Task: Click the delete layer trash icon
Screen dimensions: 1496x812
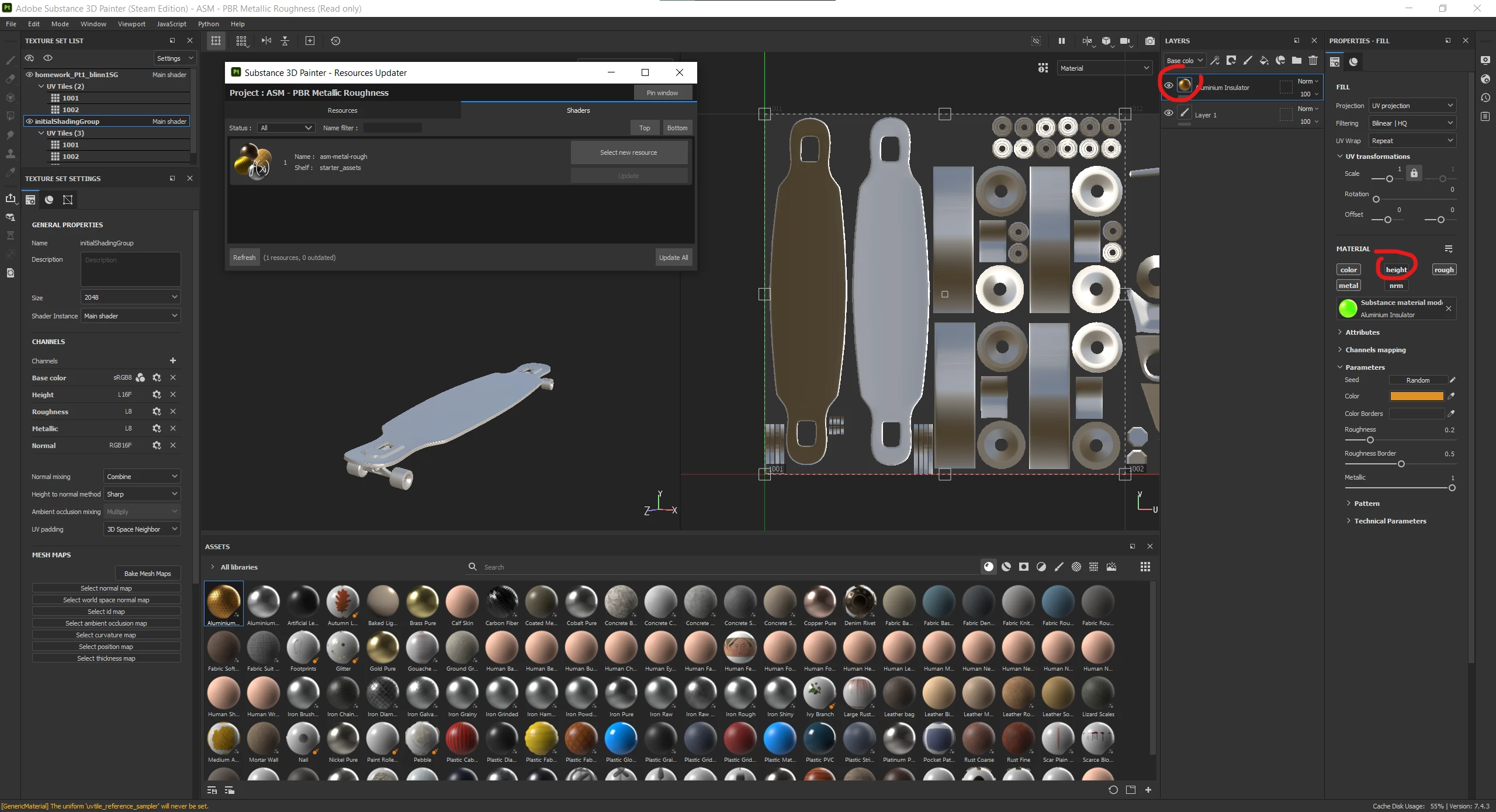Action: coord(1313,61)
